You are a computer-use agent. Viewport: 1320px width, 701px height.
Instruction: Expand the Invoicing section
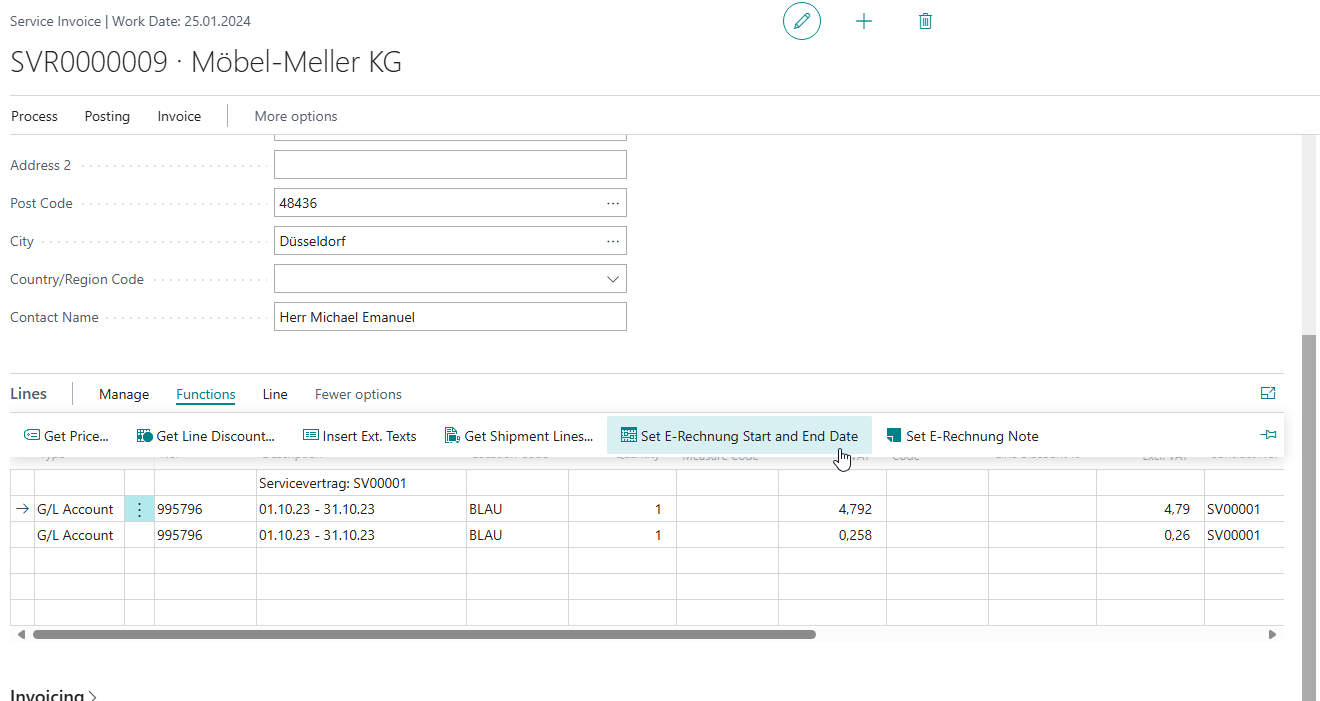[x=54, y=695]
